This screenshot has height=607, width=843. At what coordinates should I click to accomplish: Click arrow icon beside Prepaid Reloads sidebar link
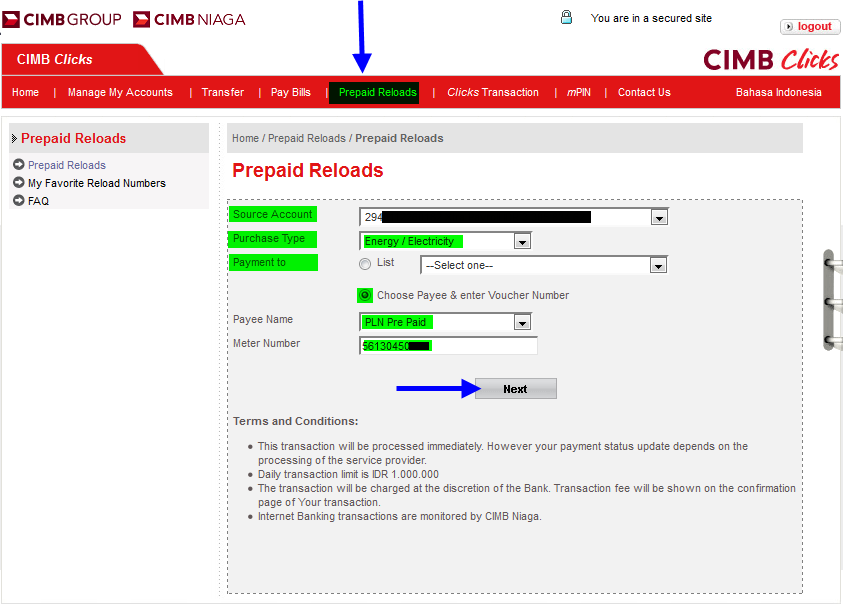point(19,165)
